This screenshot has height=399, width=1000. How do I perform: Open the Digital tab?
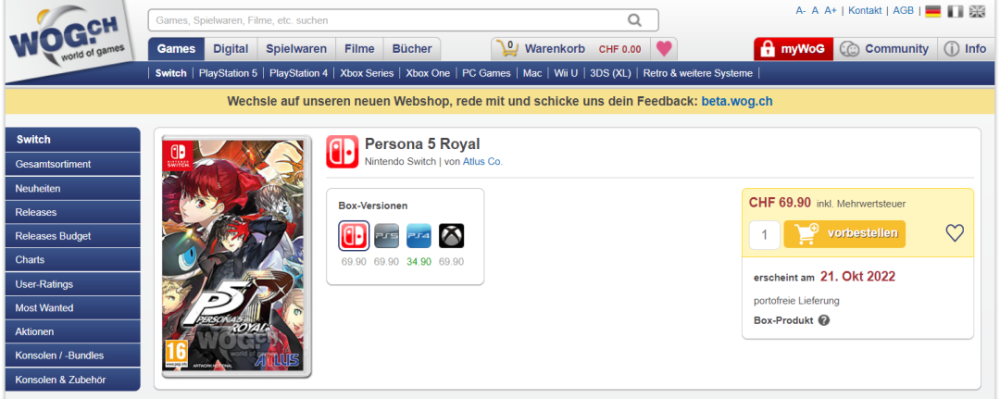tap(231, 49)
